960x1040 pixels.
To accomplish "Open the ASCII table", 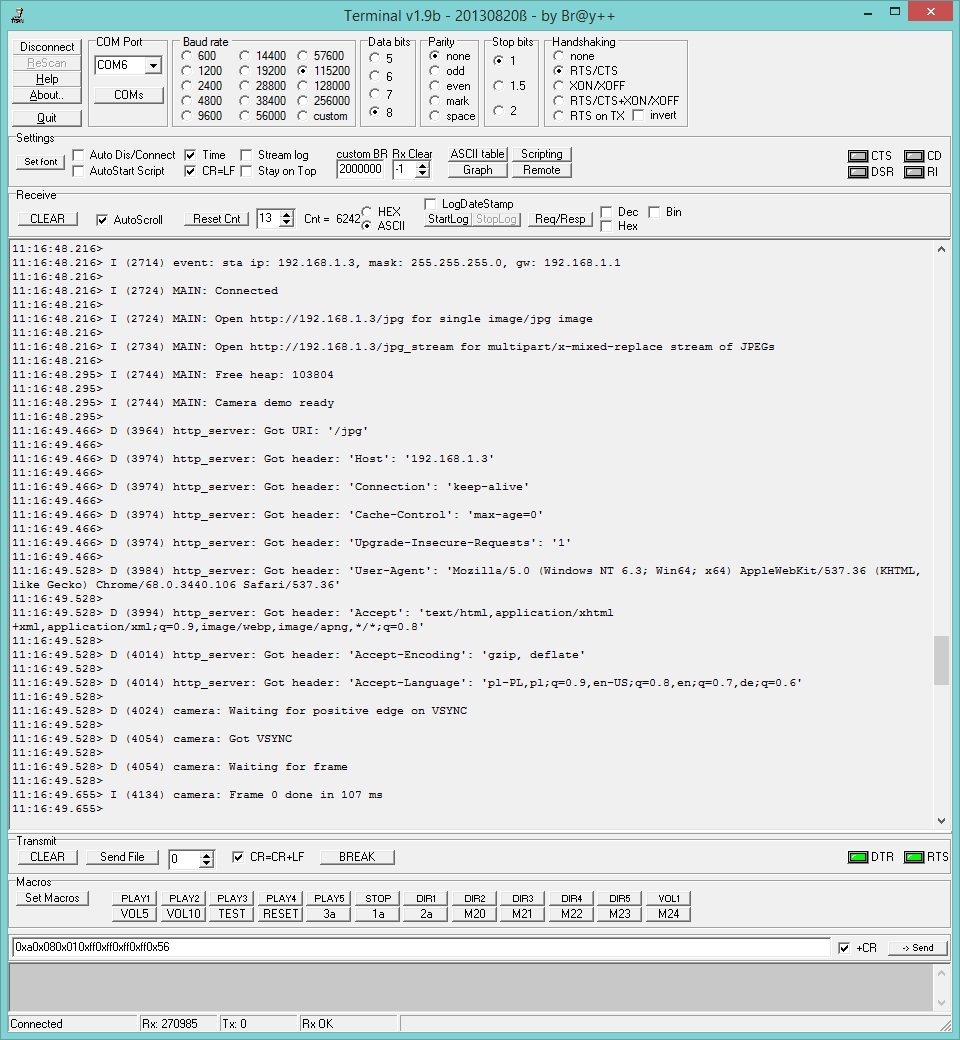I will point(478,154).
